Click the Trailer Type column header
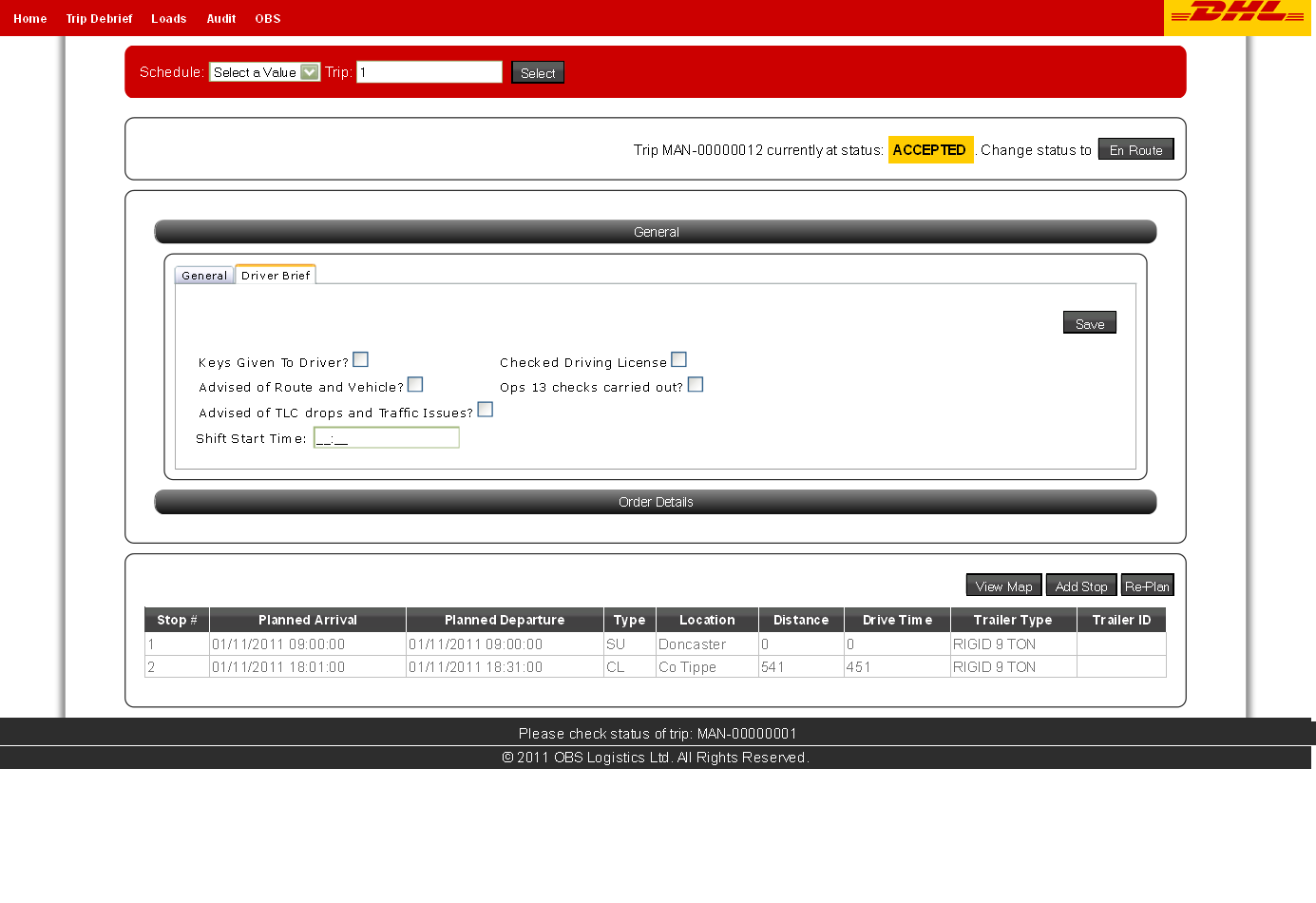The height and width of the screenshot is (903, 1316). pos(1013,620)
